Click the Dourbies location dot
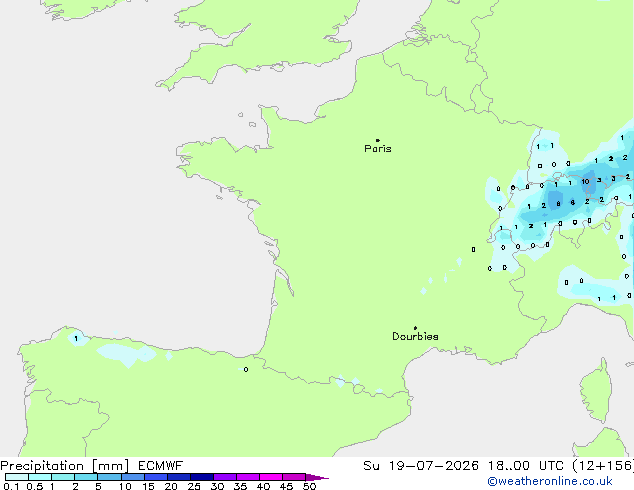 click(x=415, y=328)
